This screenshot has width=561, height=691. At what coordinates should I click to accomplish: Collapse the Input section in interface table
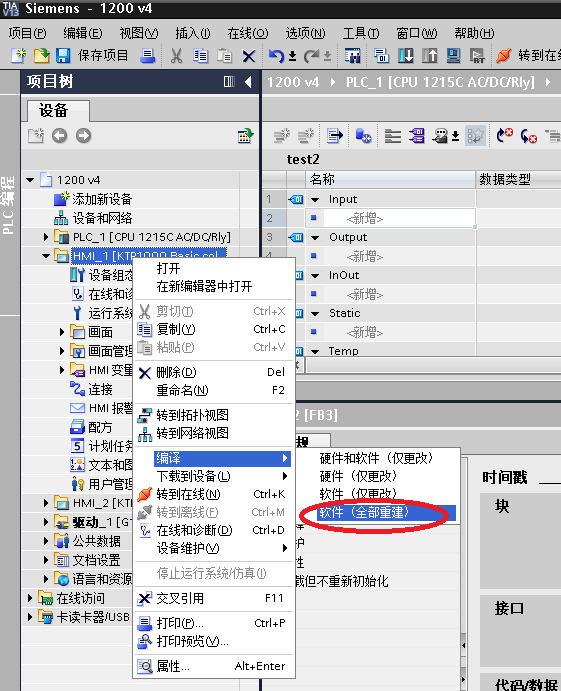coord(315,200)
